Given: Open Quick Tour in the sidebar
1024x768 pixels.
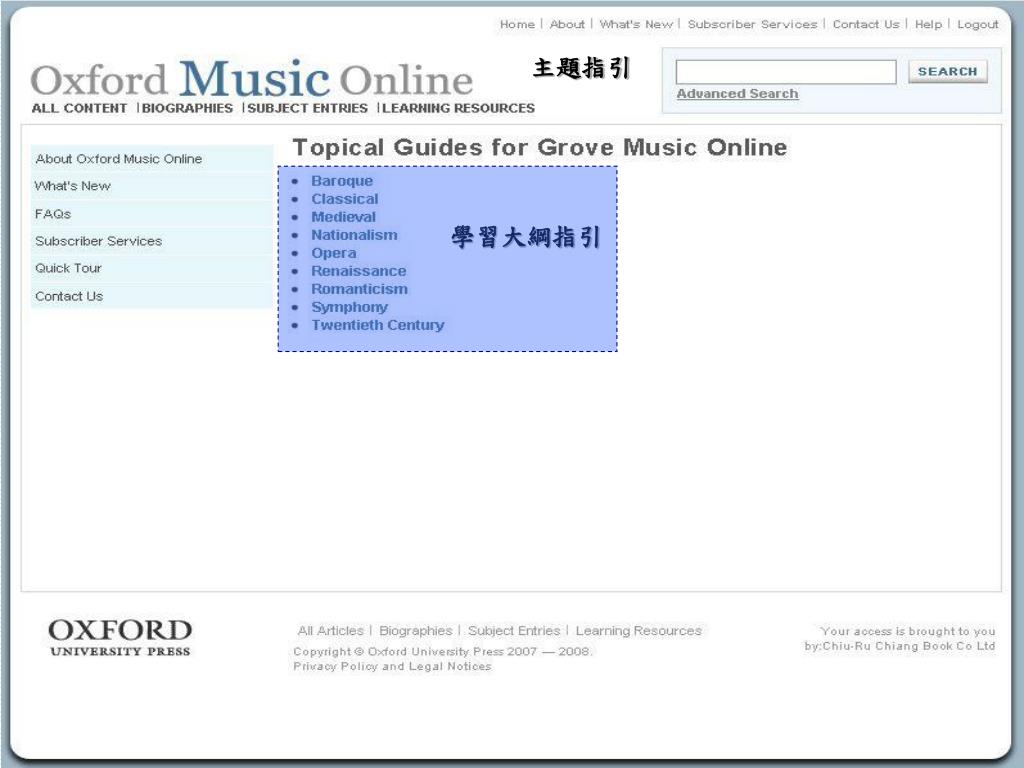Looking at the screenshot, I should [x=152, y=268].
